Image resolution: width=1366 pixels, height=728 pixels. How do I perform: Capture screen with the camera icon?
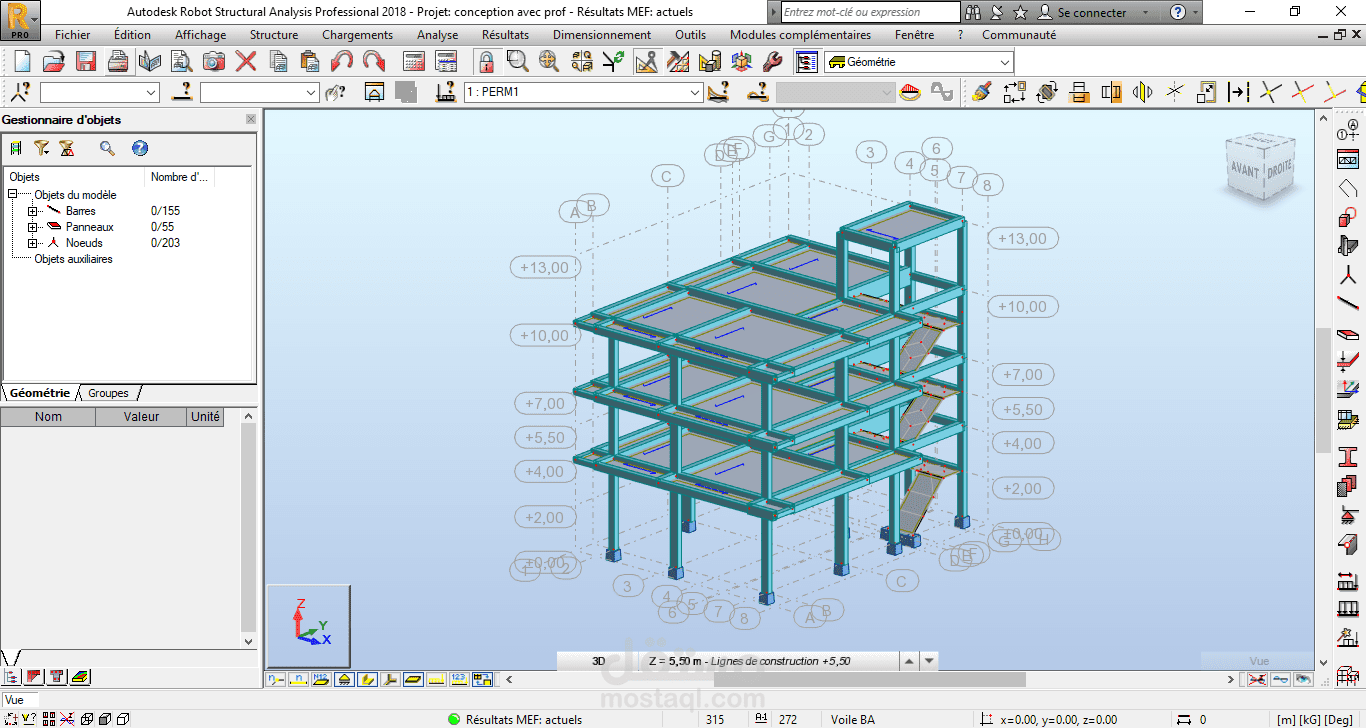point(214,62)
